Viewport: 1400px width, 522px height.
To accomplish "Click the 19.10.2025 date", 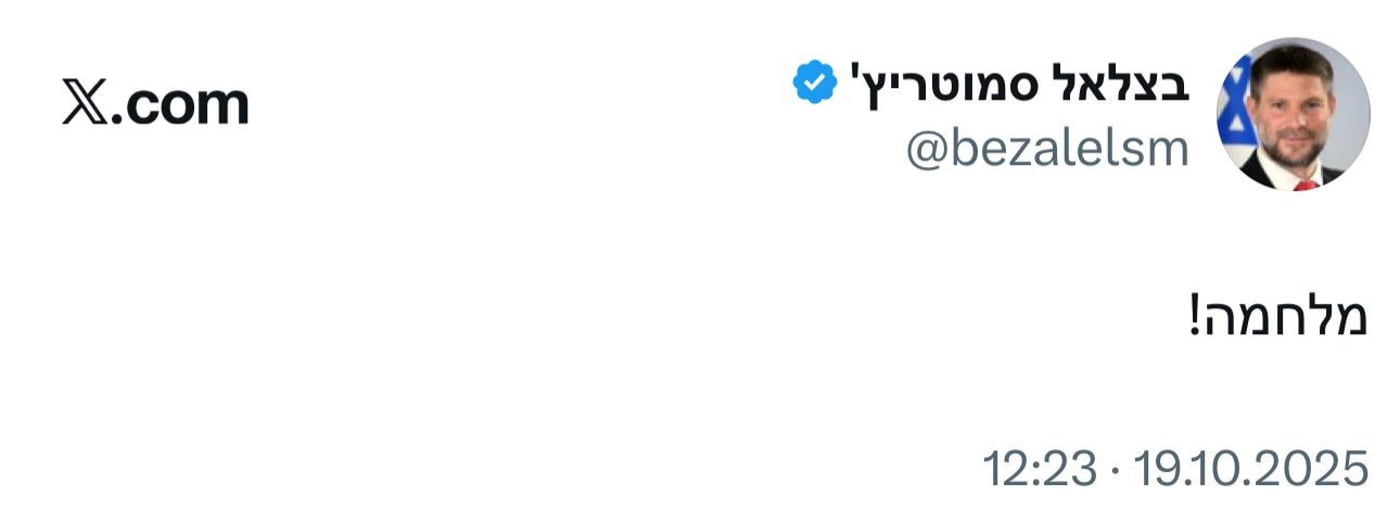I will click(x=1249, y=468).
